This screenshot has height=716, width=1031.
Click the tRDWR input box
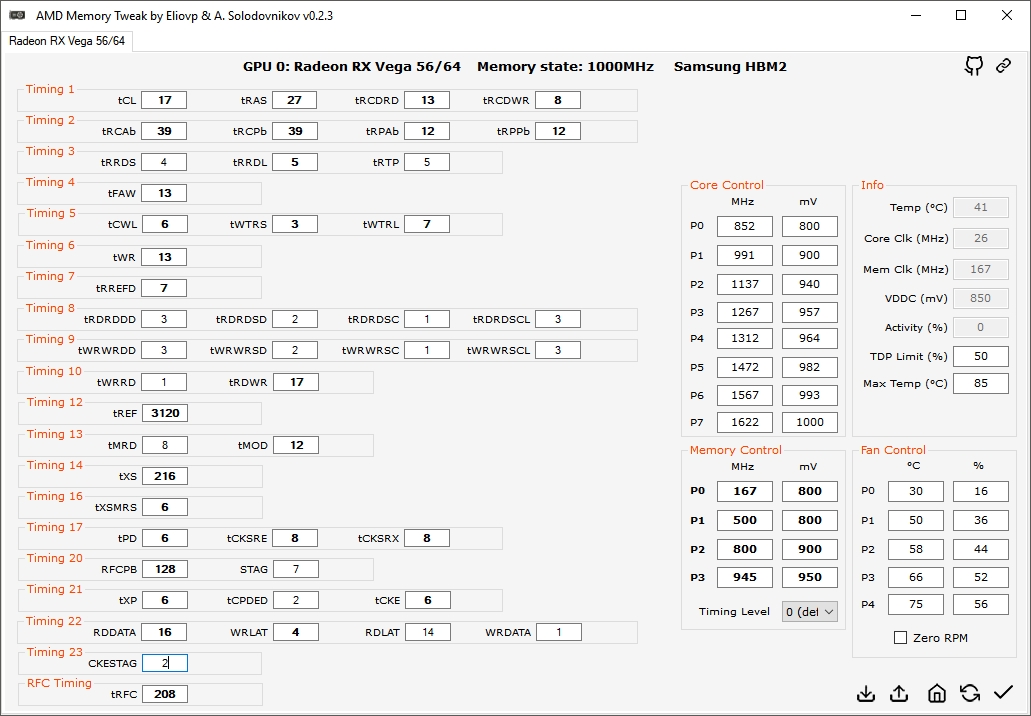pyautogui.click(x=296, y=382)
